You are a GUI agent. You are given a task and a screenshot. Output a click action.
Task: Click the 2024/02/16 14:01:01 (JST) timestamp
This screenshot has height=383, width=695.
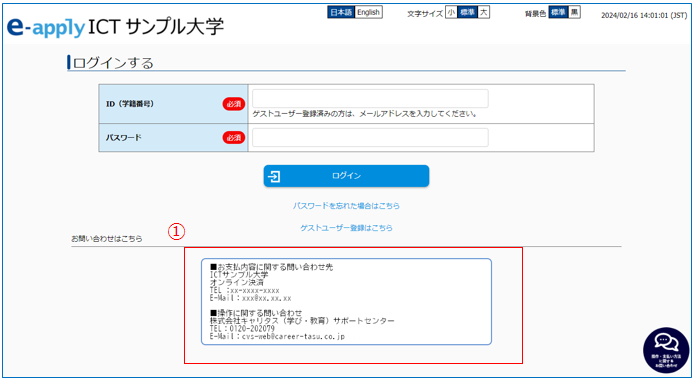[x=644, y=16]
